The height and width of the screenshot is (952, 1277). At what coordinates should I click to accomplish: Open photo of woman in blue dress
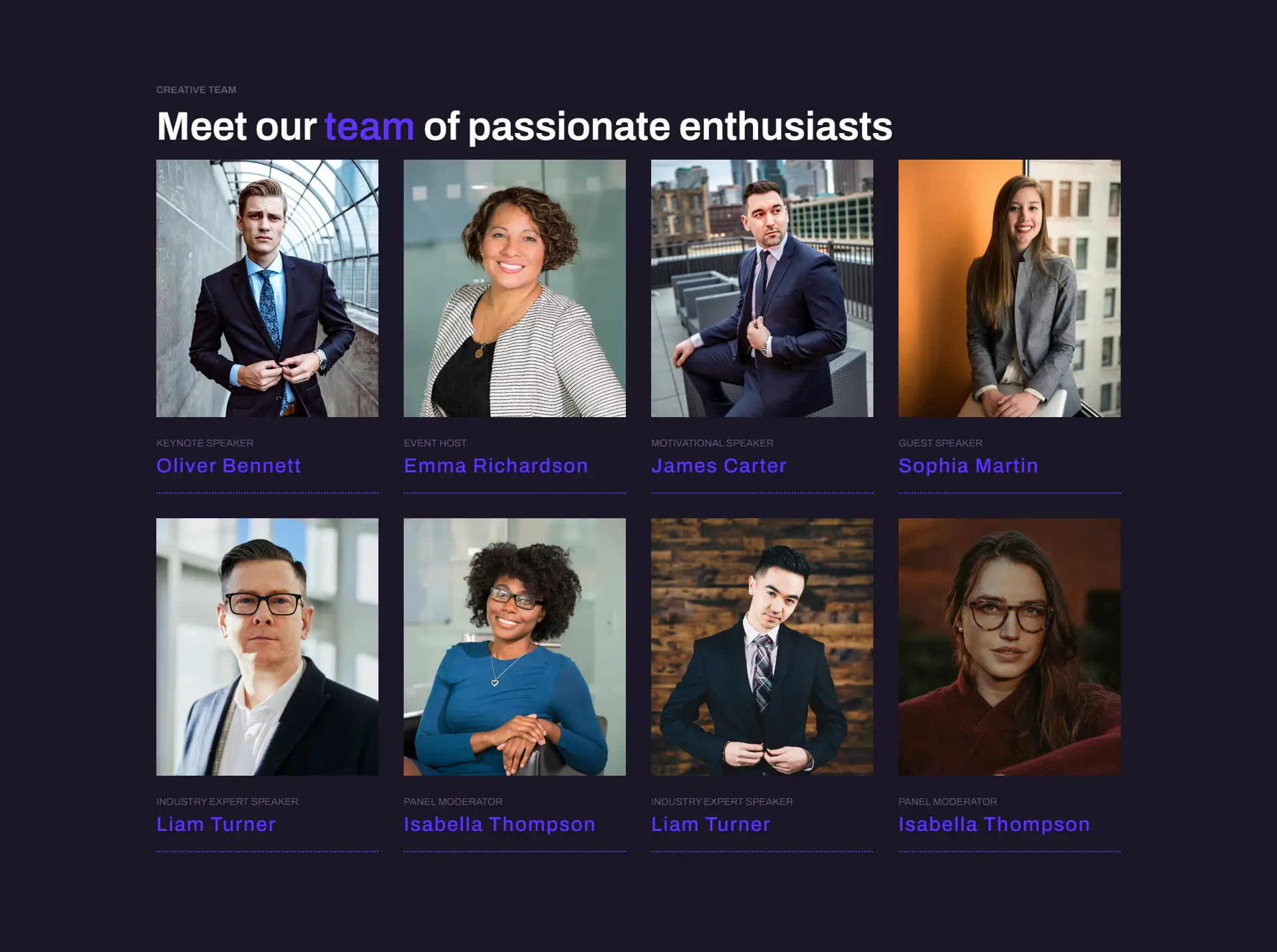click(514, 647)
